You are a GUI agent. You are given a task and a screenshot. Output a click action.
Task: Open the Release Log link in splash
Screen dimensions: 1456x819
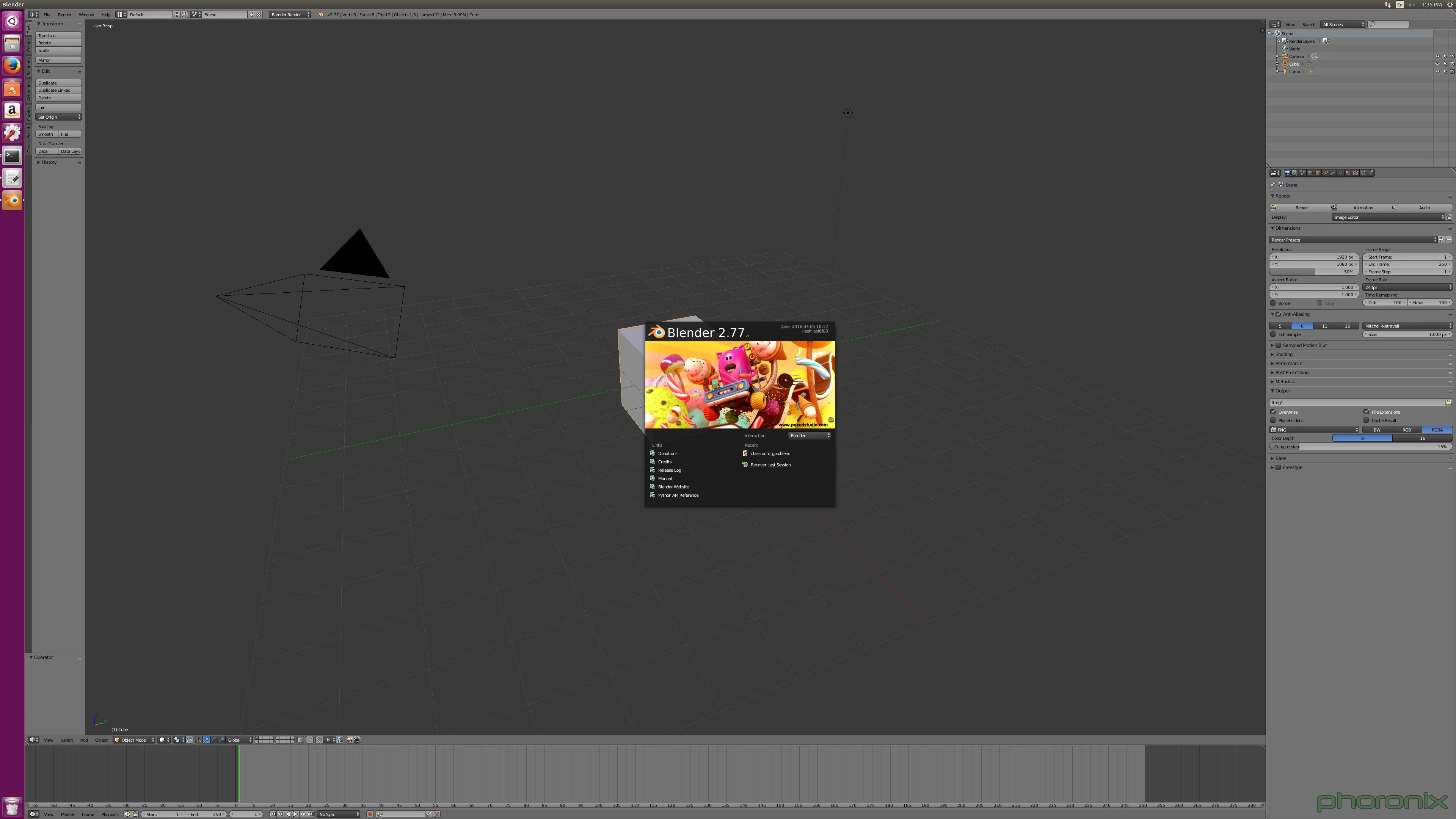[669, 470]
